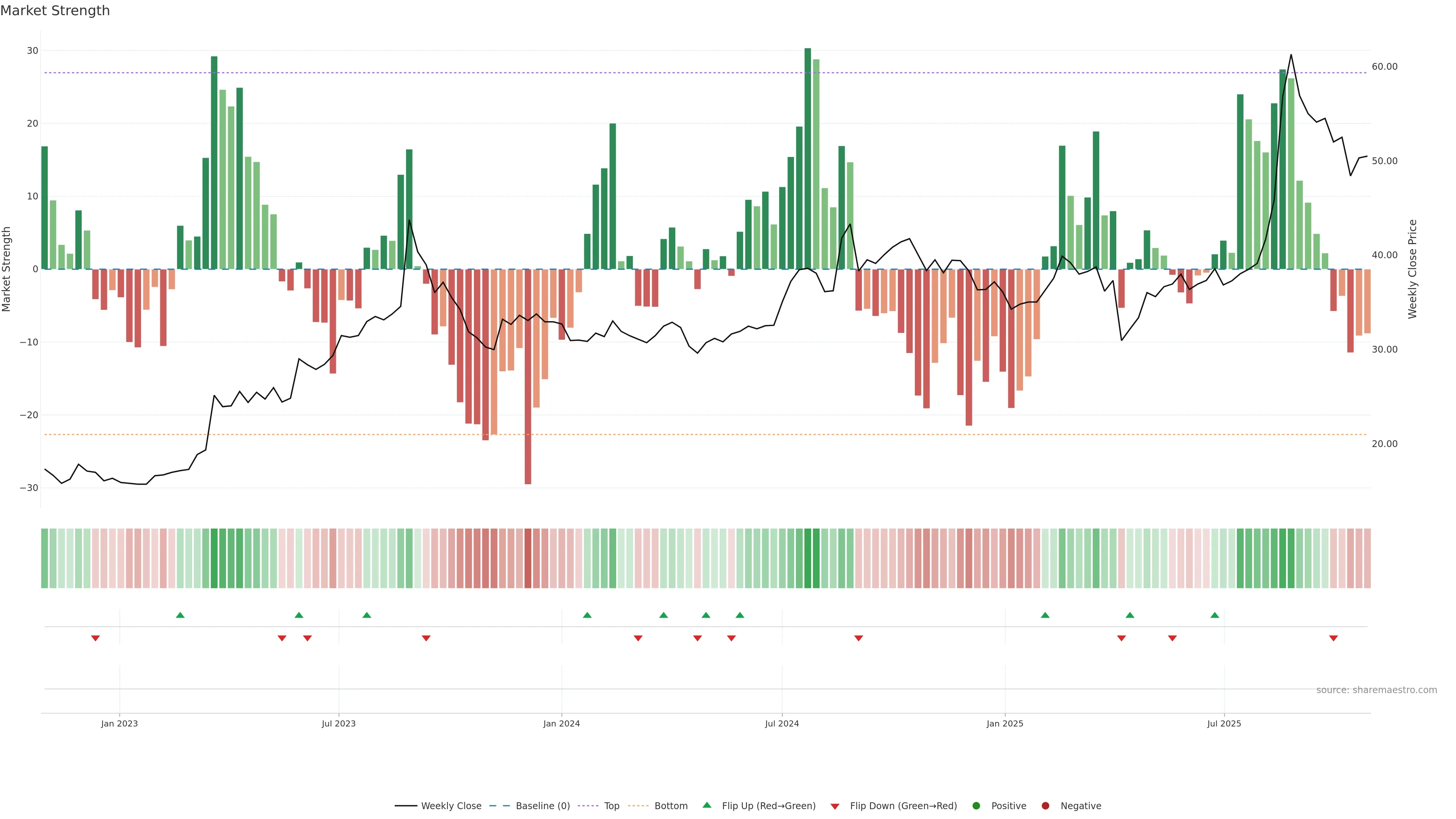The image size is (1456, 819).
Task: Click Flip Up green triangle legend icon
Action: 706,805
